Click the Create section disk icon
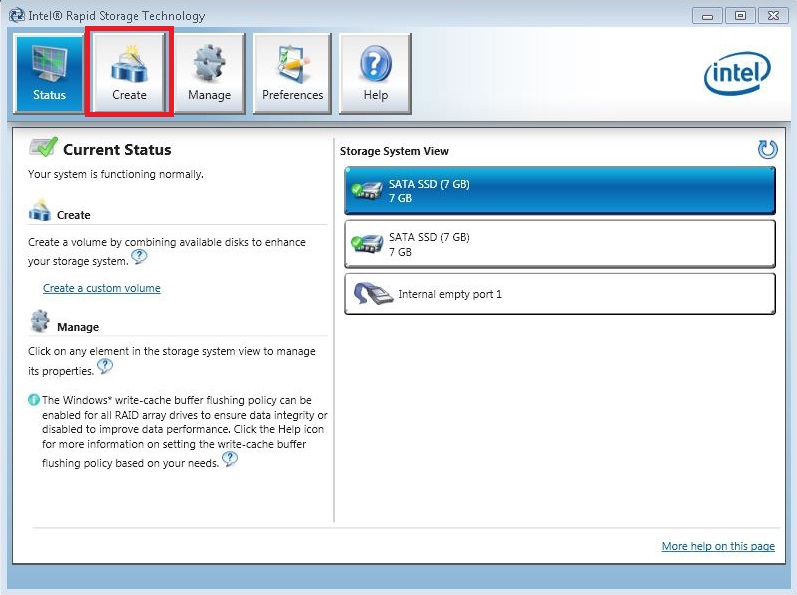The width and height of the screenshot is (797, 595). tap(40, 211)
